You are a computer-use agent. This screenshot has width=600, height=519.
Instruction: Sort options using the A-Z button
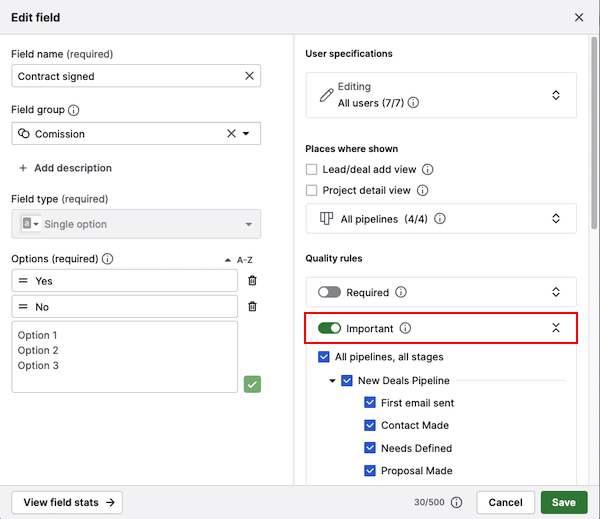238,260
